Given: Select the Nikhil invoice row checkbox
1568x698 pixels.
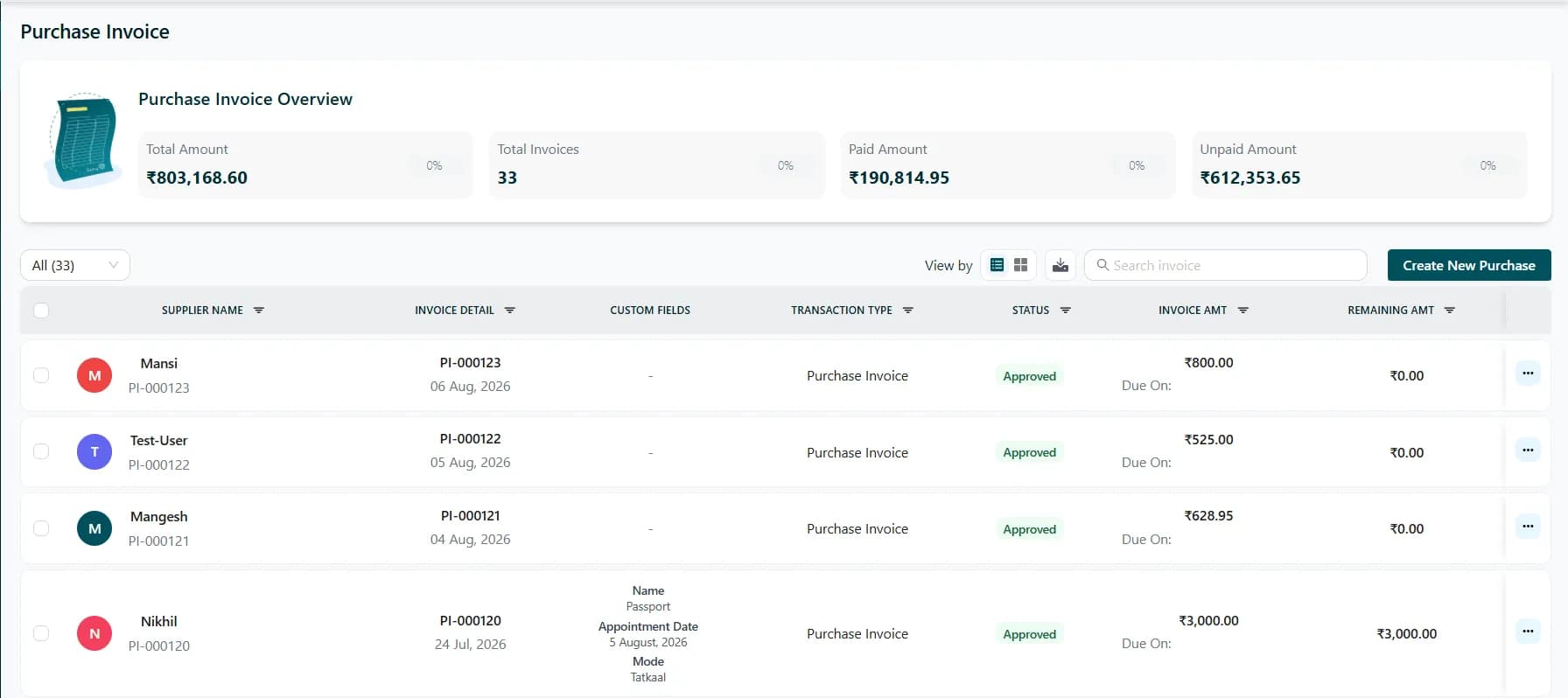Looking at the screenshot, I should pos(41,633).
